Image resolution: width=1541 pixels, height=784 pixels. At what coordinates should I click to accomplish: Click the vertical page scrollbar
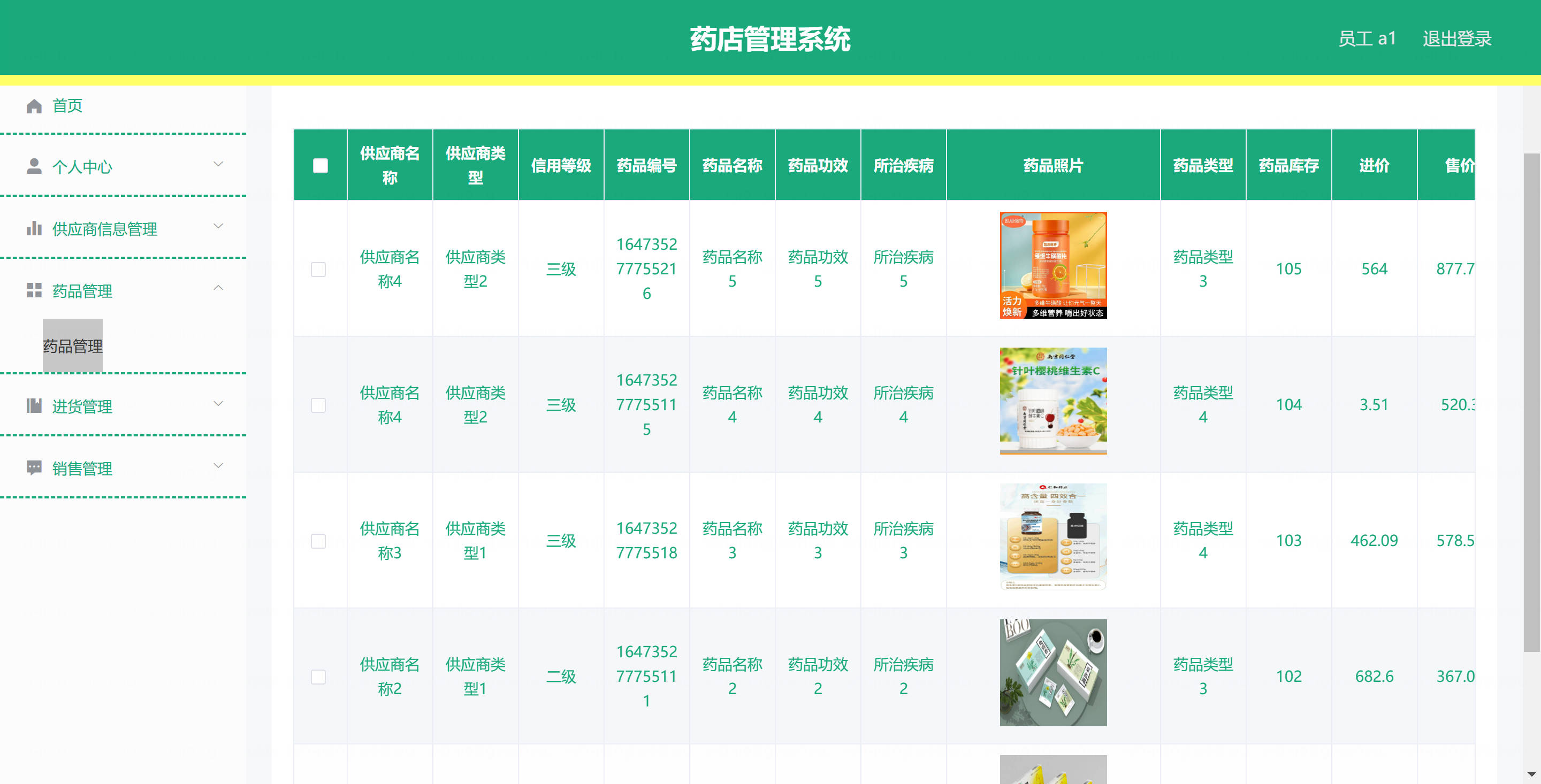pyautogui.click(x=1531, y=403)
